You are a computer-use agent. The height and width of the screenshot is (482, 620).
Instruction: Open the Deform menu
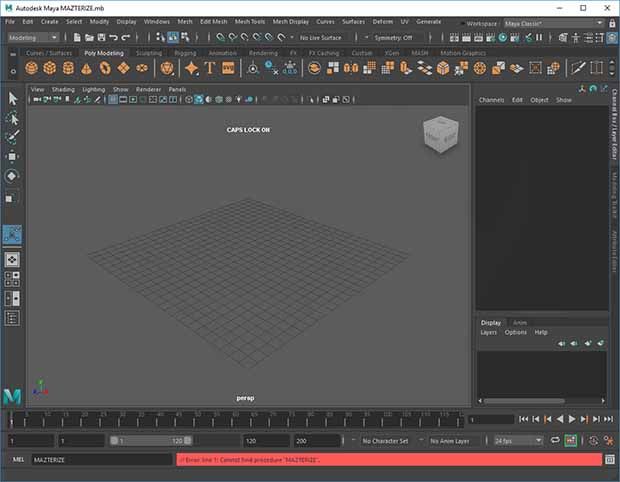382,22
